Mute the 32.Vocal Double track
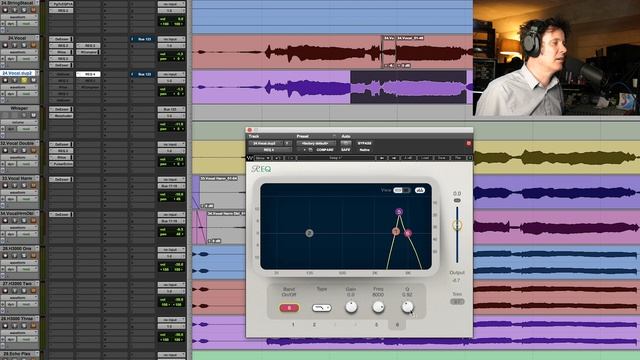Image resolution: width=640 pixels, height=360 pixels. (x=33, y=150)
